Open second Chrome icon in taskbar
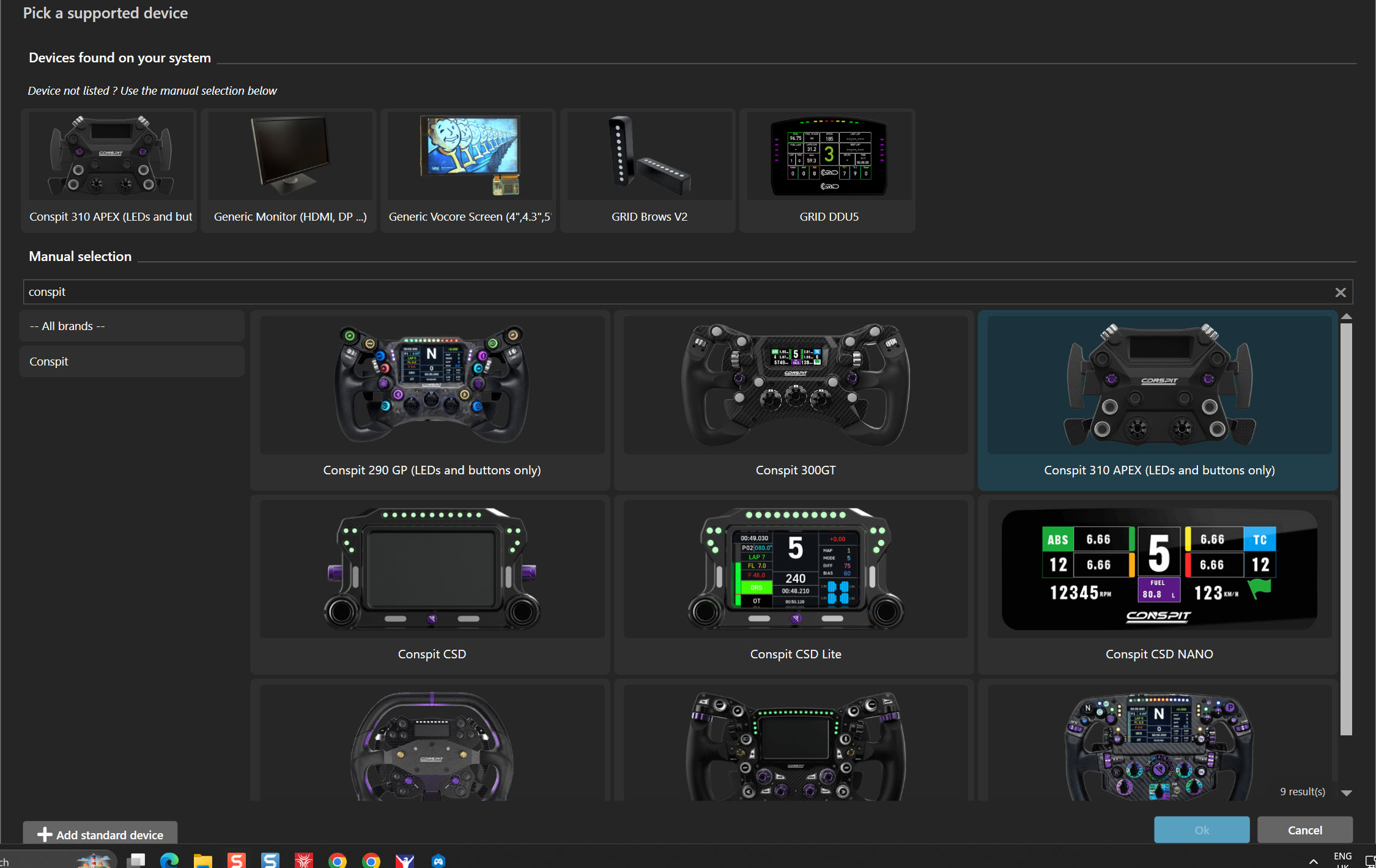This screenshot has width=1376, height=868. click(x=371, y=860)
